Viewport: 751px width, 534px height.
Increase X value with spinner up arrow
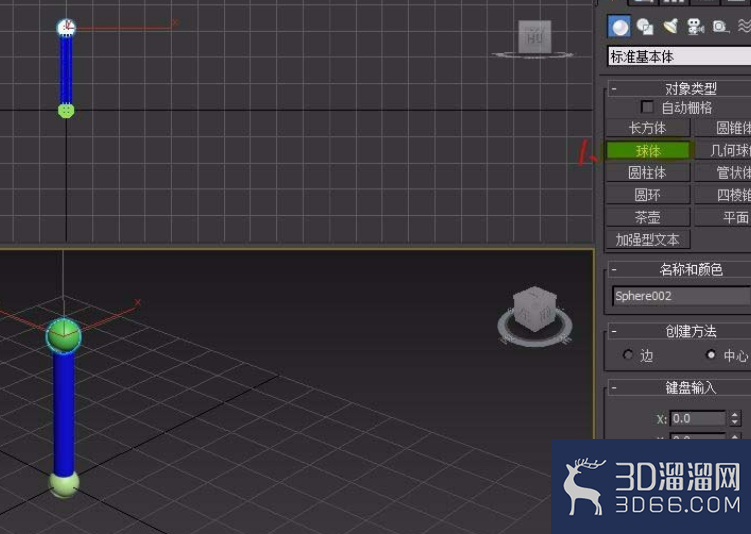pyautogui.click(x=735, y=415)
